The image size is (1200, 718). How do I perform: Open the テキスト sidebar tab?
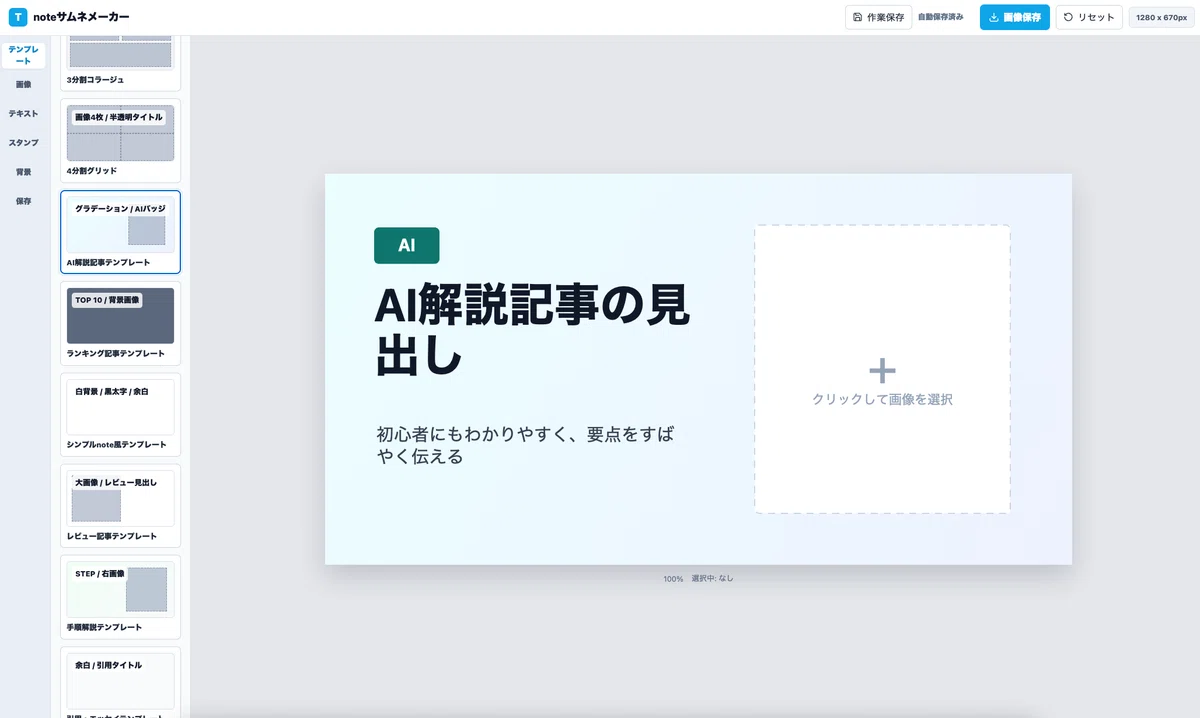[x=25, y=114]
